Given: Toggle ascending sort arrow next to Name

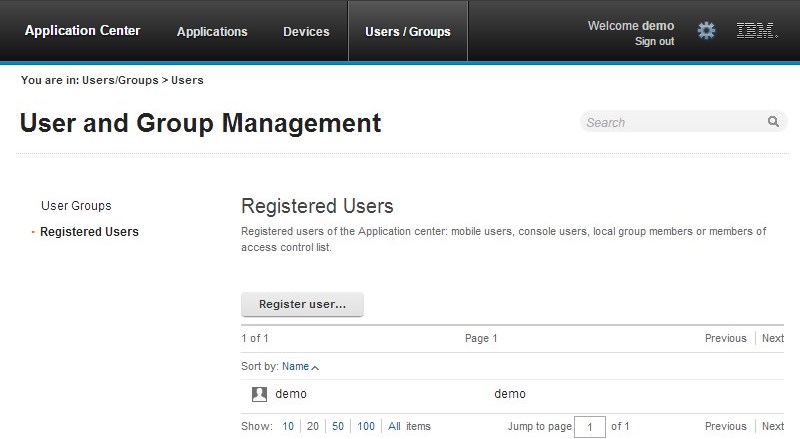Looking at the screenshot, I should (x=315, y=368).
